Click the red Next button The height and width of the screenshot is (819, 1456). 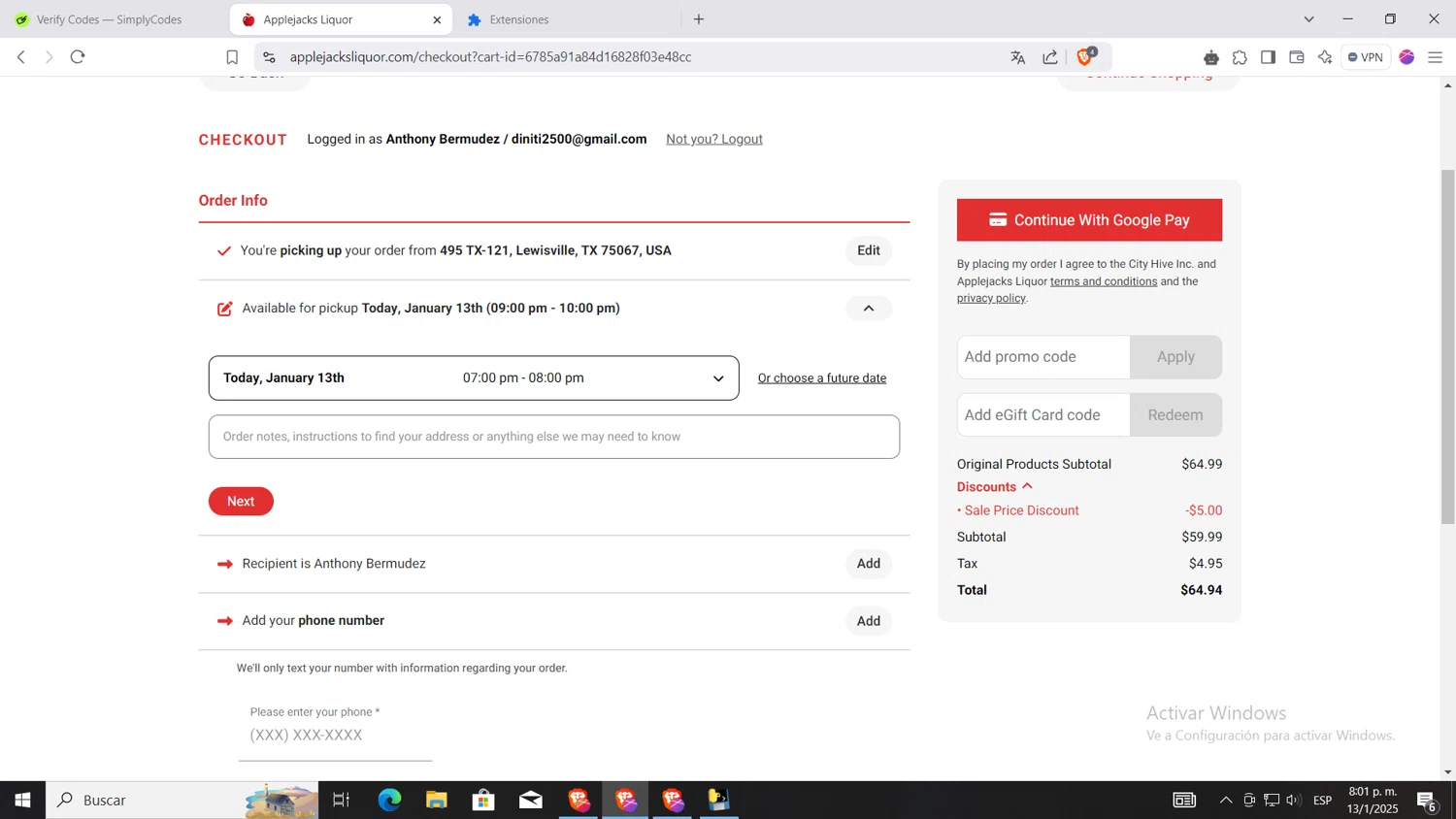(x=241, y=501)
